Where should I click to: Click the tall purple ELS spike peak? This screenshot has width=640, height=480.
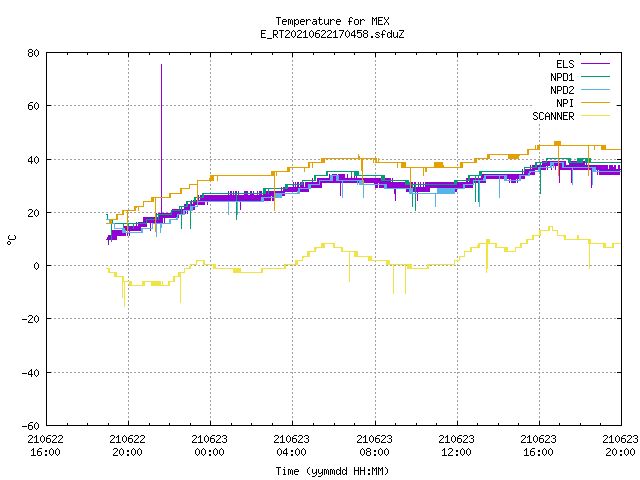pos(161,65)
